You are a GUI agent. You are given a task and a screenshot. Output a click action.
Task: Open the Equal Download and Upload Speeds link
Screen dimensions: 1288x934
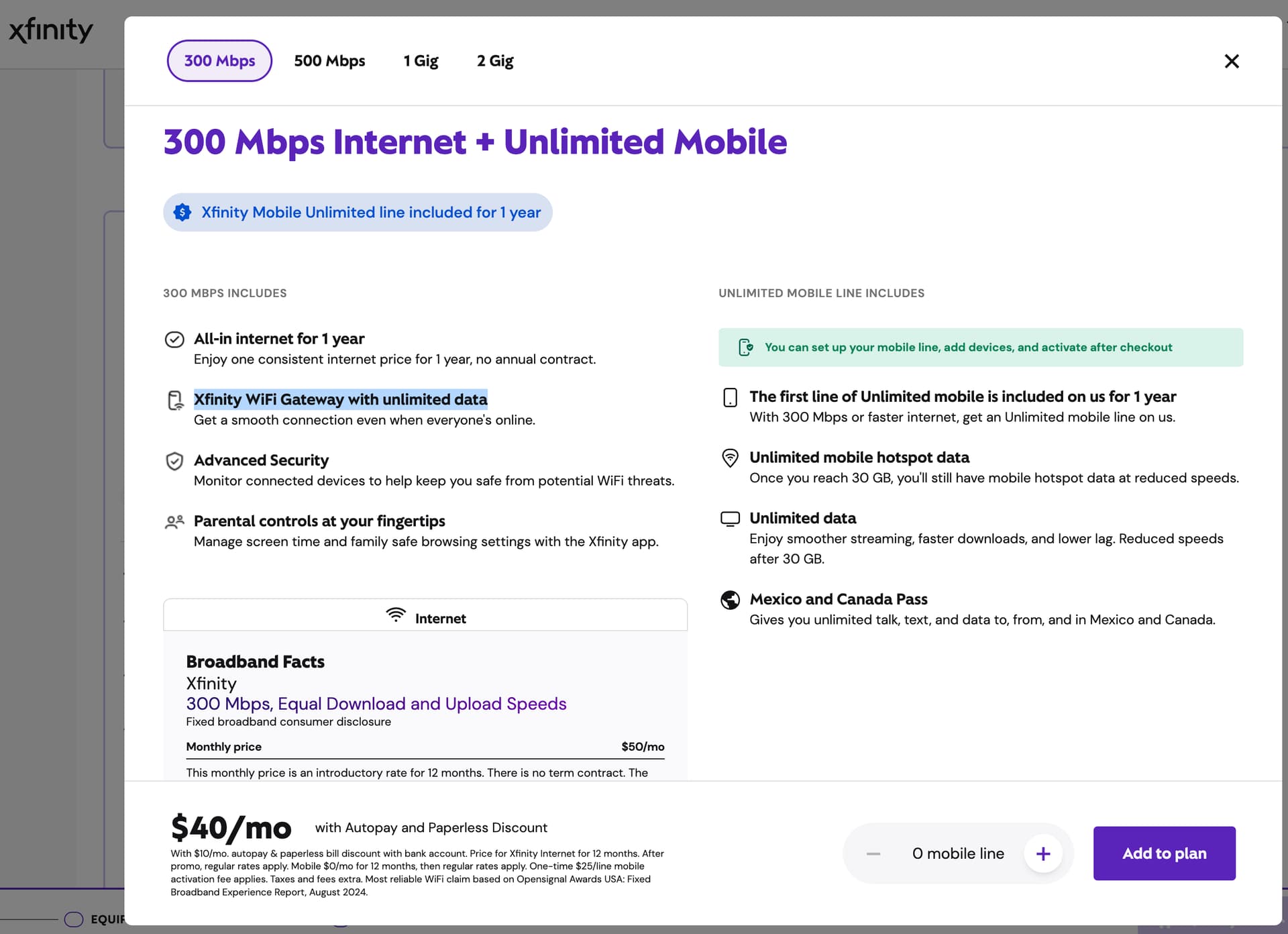click(x=376, y=704)
